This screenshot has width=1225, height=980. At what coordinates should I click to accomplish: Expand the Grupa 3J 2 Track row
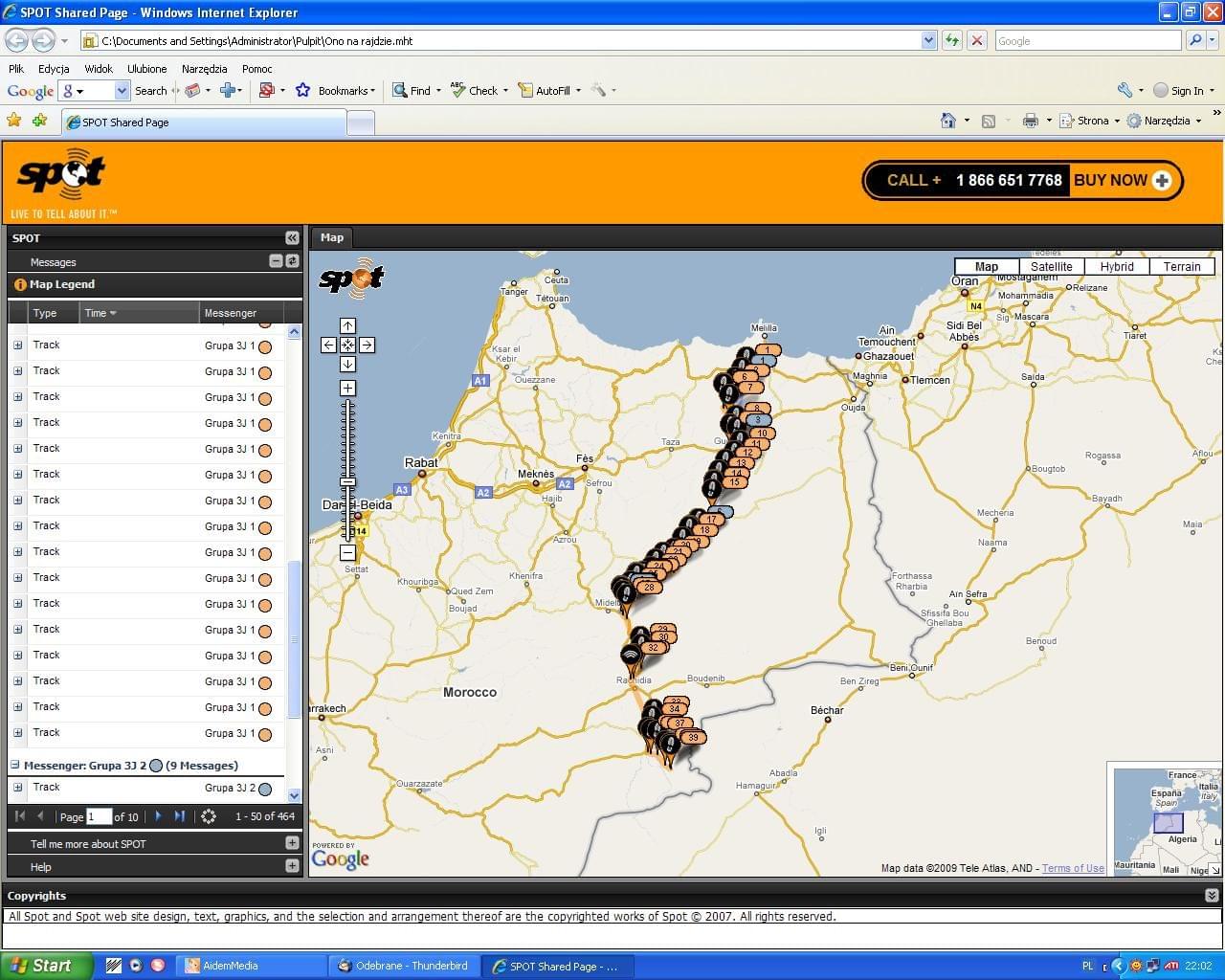pyautogui.click(x=17, y=787)
